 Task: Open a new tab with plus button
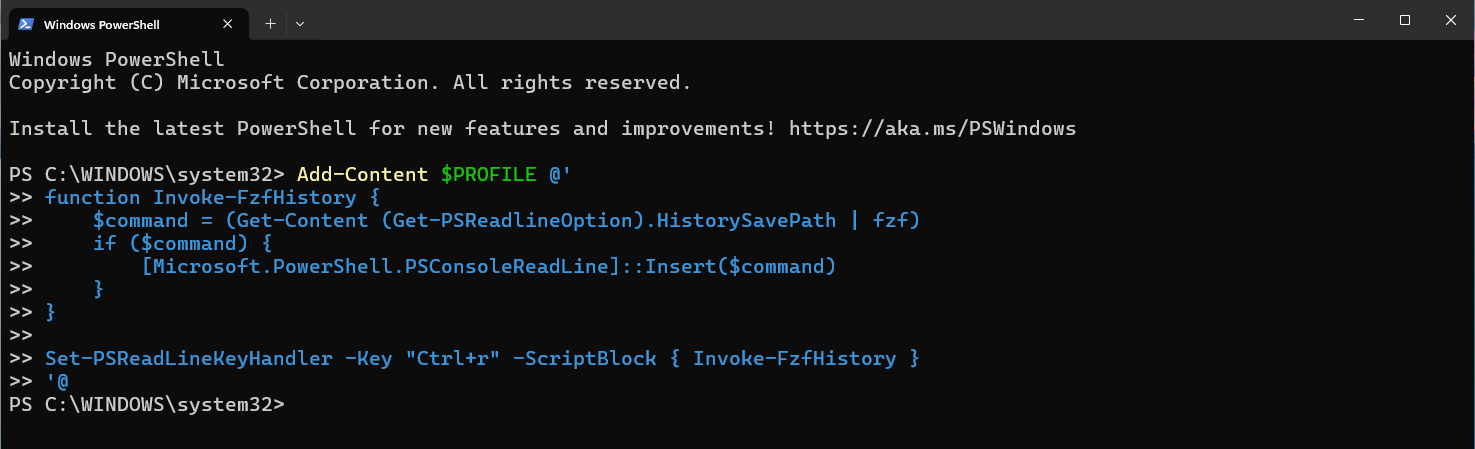[270, 22]
